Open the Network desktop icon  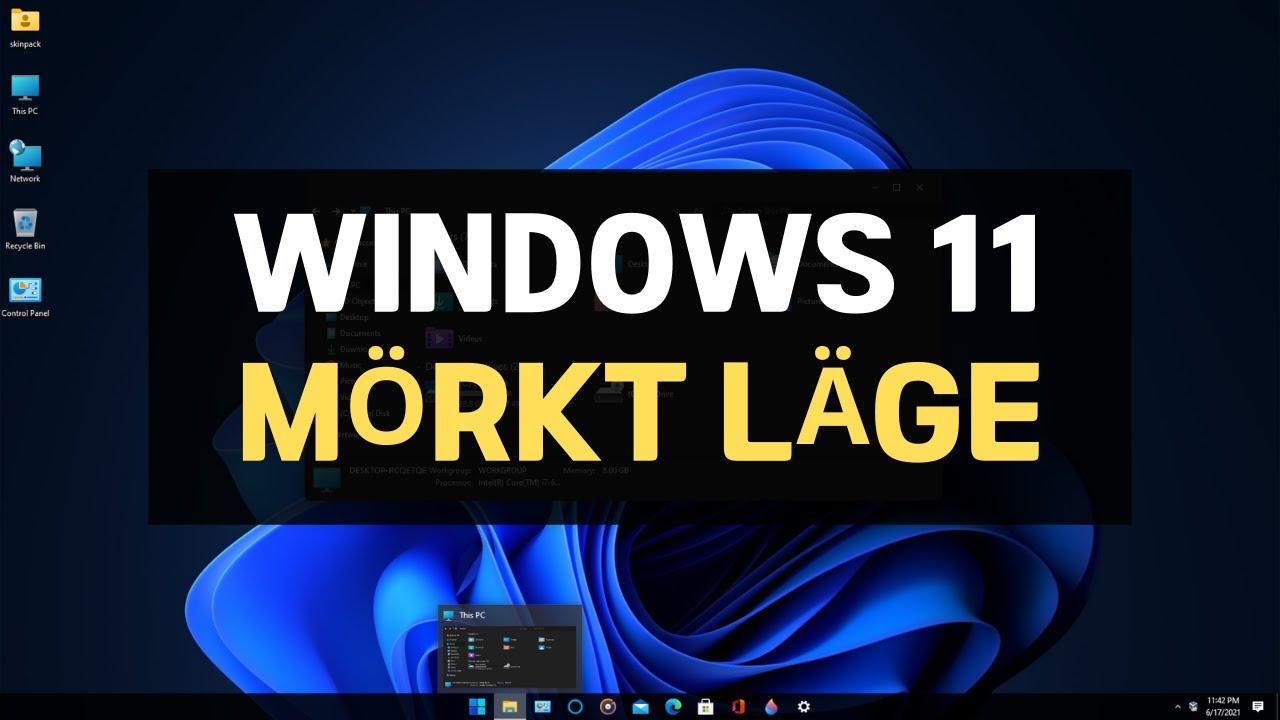[x=25, y=162]
